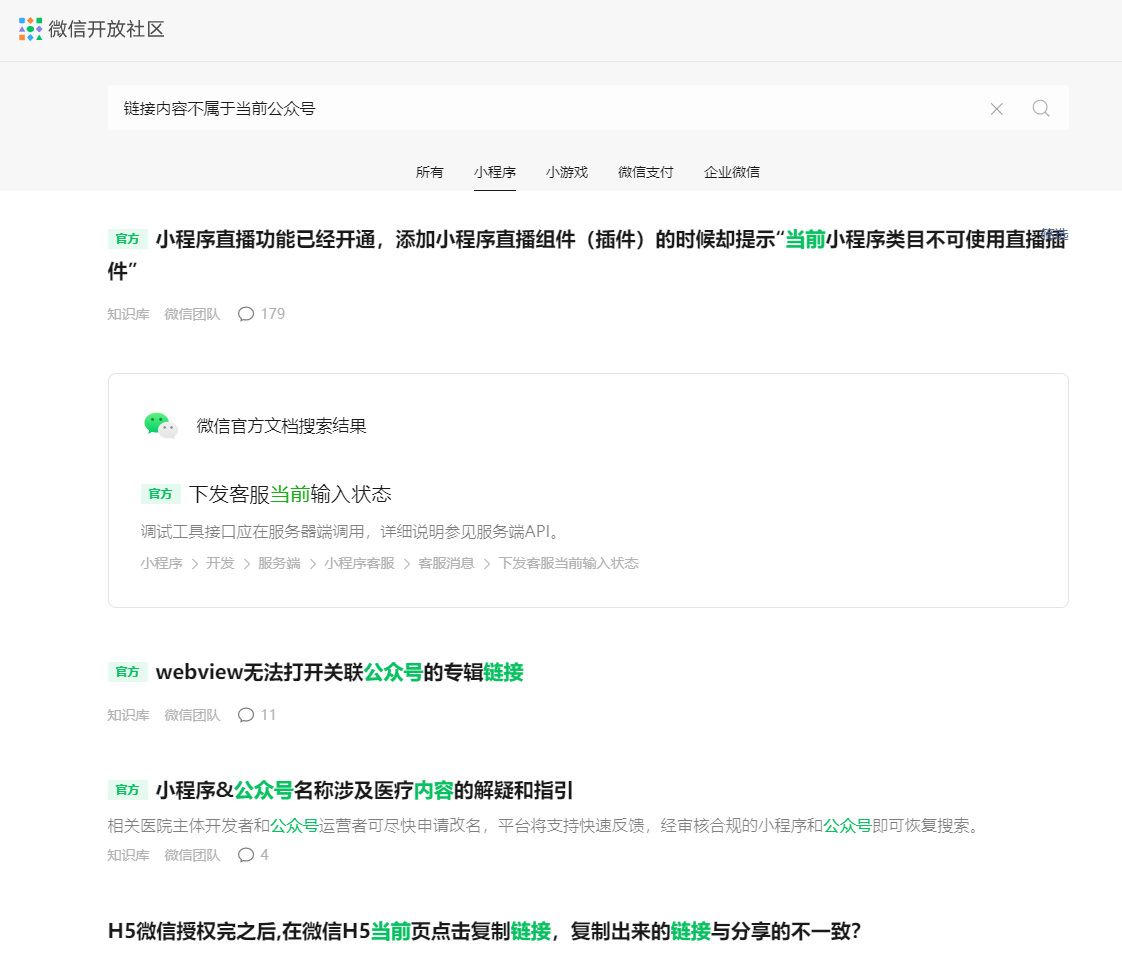1122x956 pixels.
Task: Click the comment bubble icon next to 4
Action: click(x=245, y=855)
